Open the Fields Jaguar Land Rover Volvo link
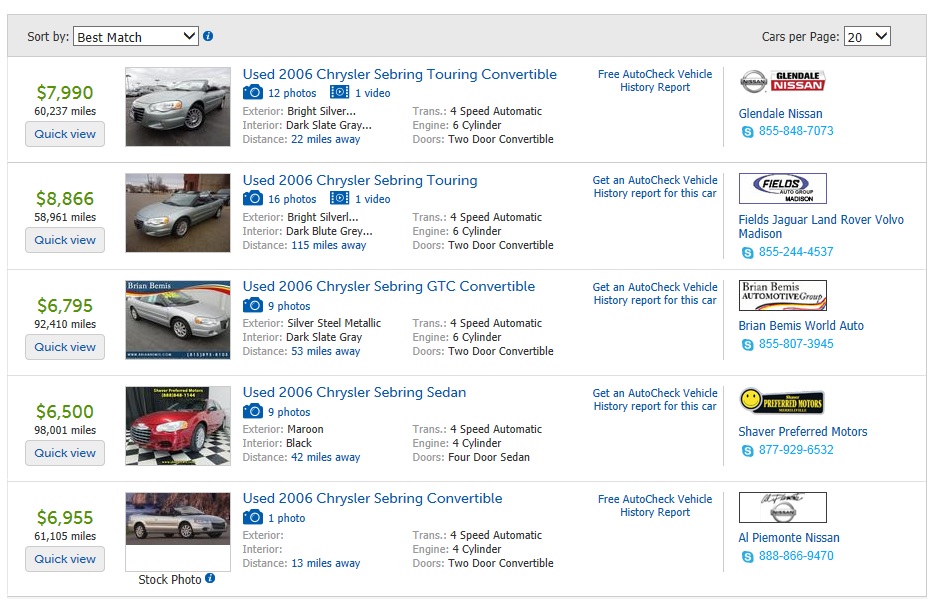The image size is (931, 599). tap(820, 227)
